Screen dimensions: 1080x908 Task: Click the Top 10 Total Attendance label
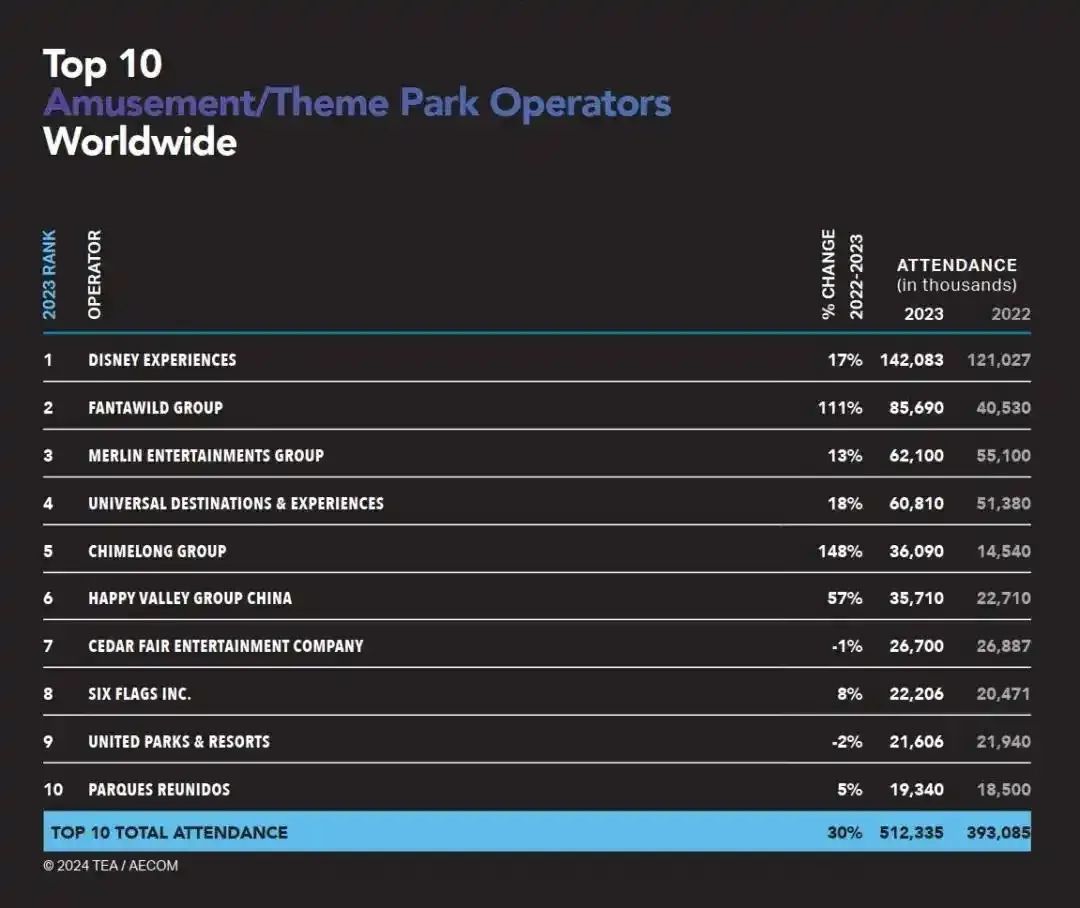(169, 832)
